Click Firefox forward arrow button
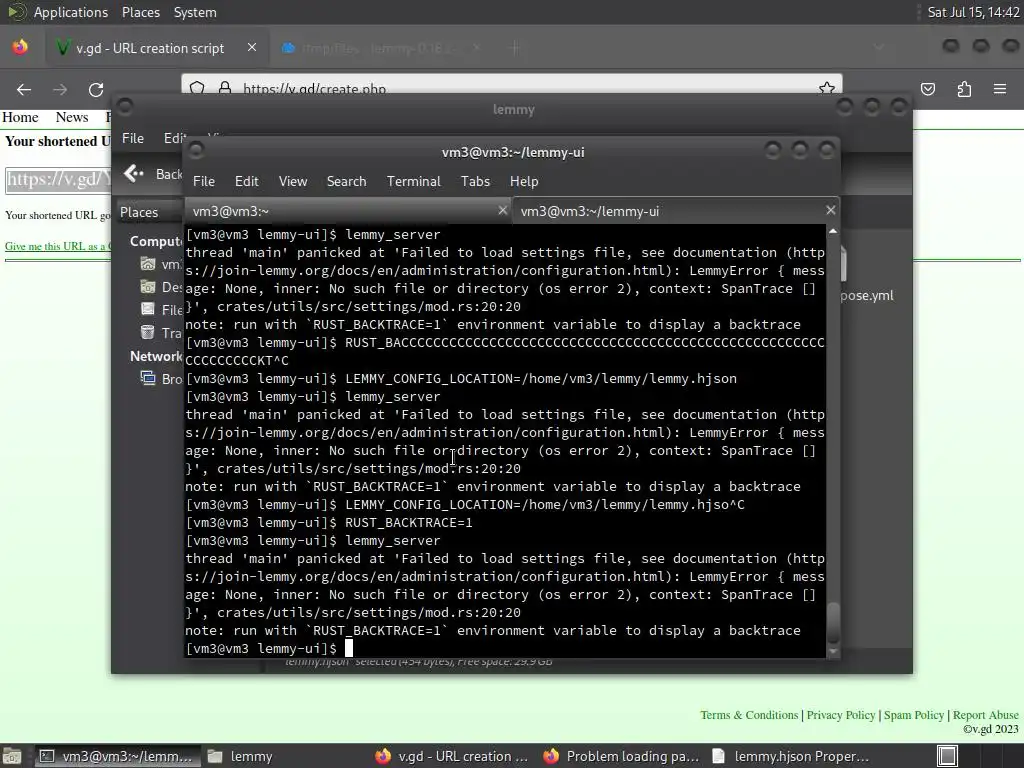The height and width of the screenshot is (768, 1024). tap(60, 89)
